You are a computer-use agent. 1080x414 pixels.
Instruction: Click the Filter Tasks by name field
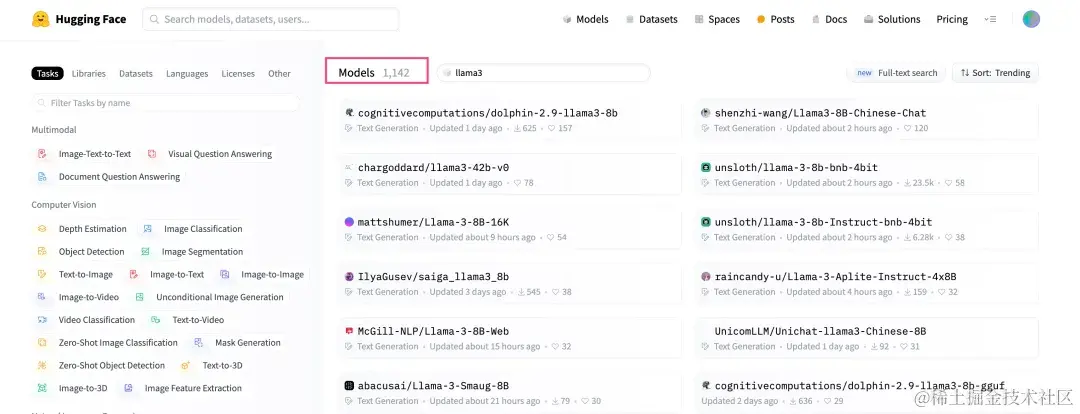[x=165, y=103]
